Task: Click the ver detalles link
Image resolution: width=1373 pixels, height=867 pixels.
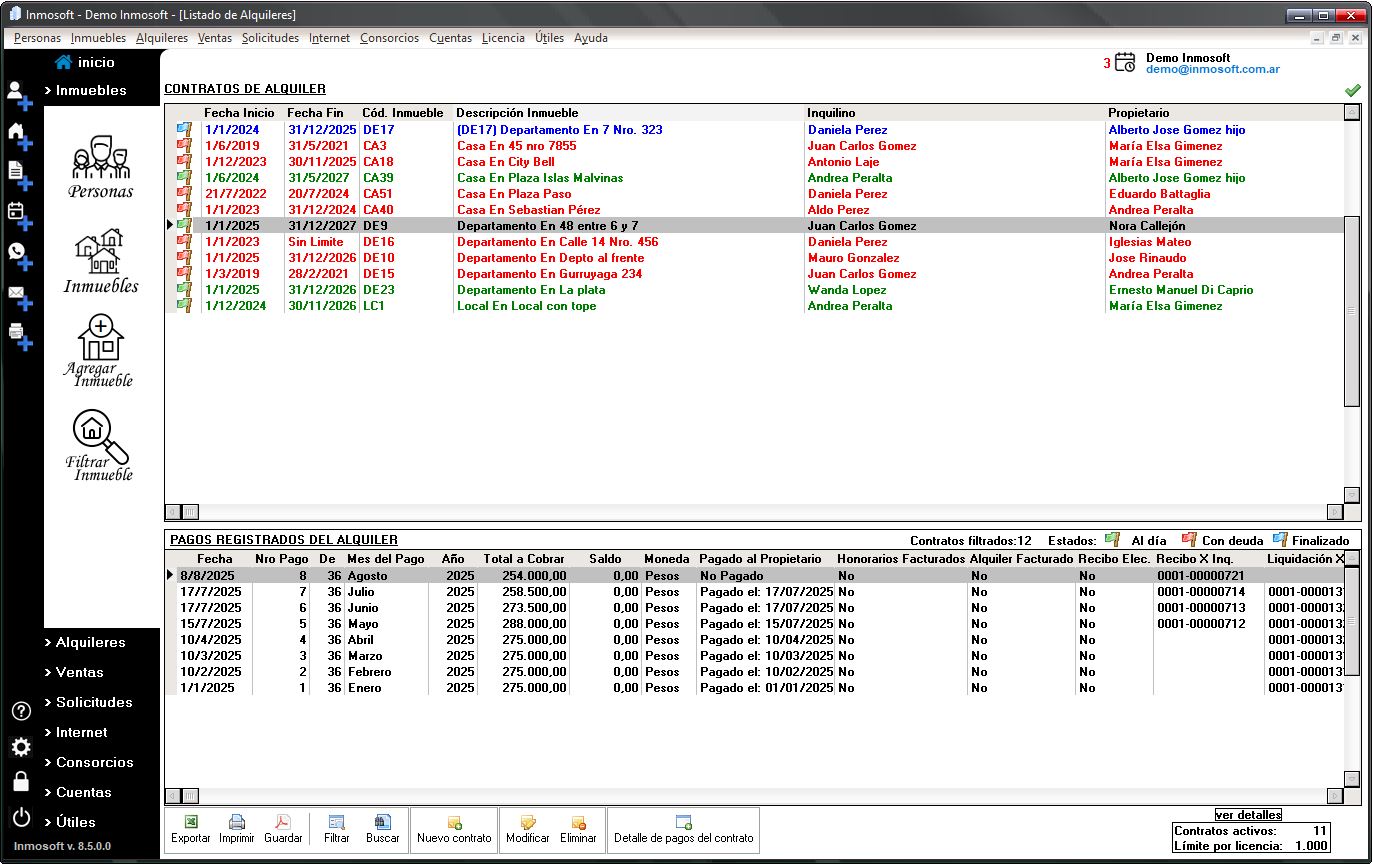Action: point(1248,815)
